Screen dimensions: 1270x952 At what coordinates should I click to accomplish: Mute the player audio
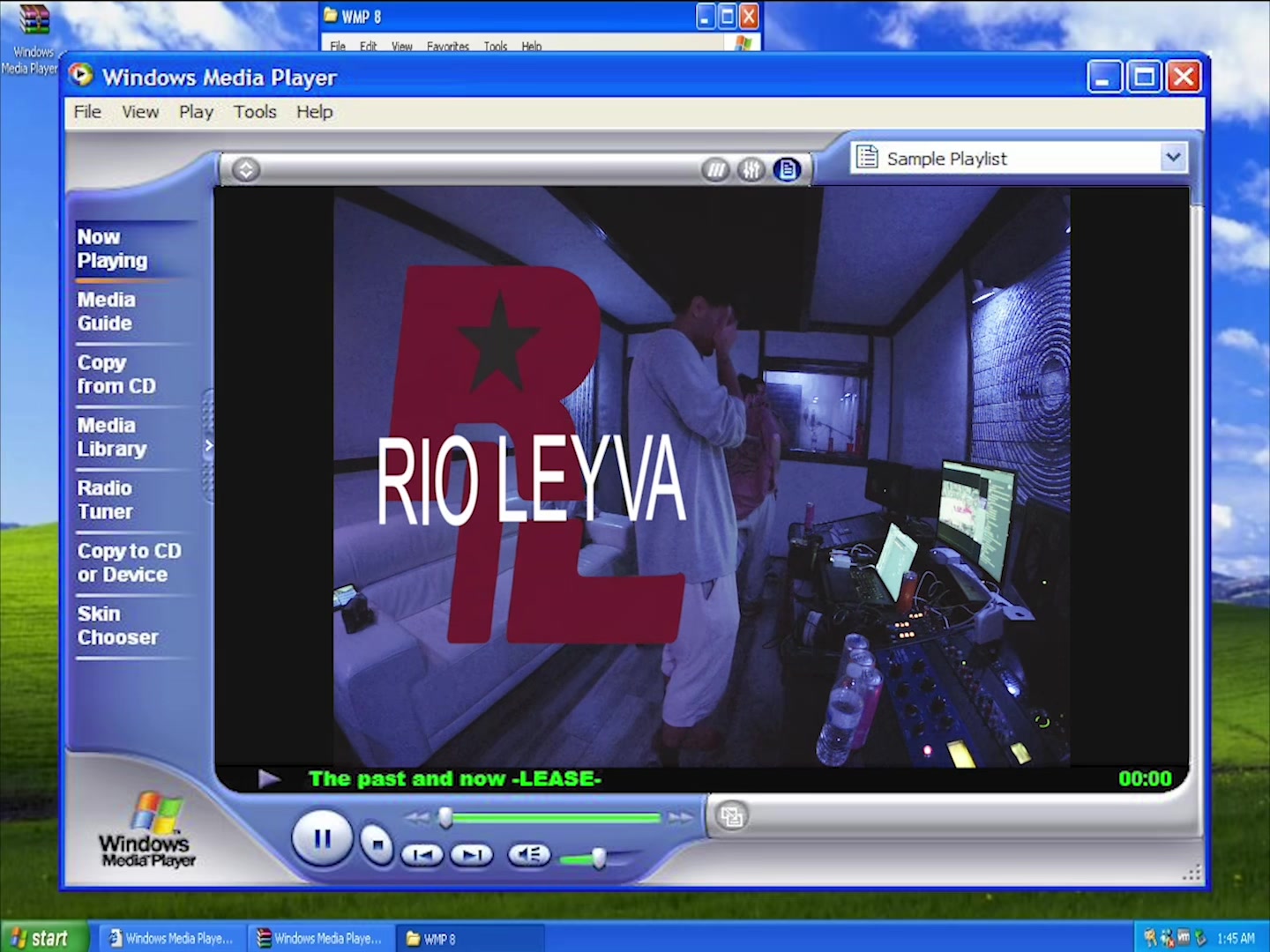click(x=529, y=854)
